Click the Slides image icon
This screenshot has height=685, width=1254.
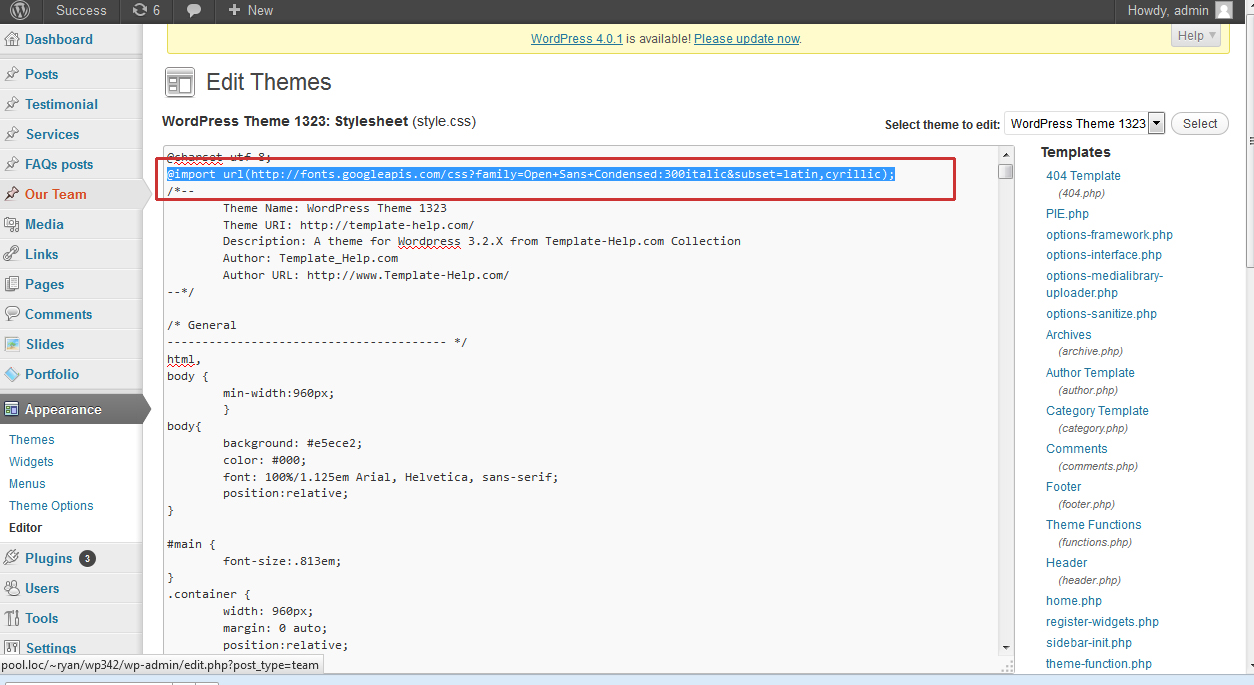coord(12,344)
